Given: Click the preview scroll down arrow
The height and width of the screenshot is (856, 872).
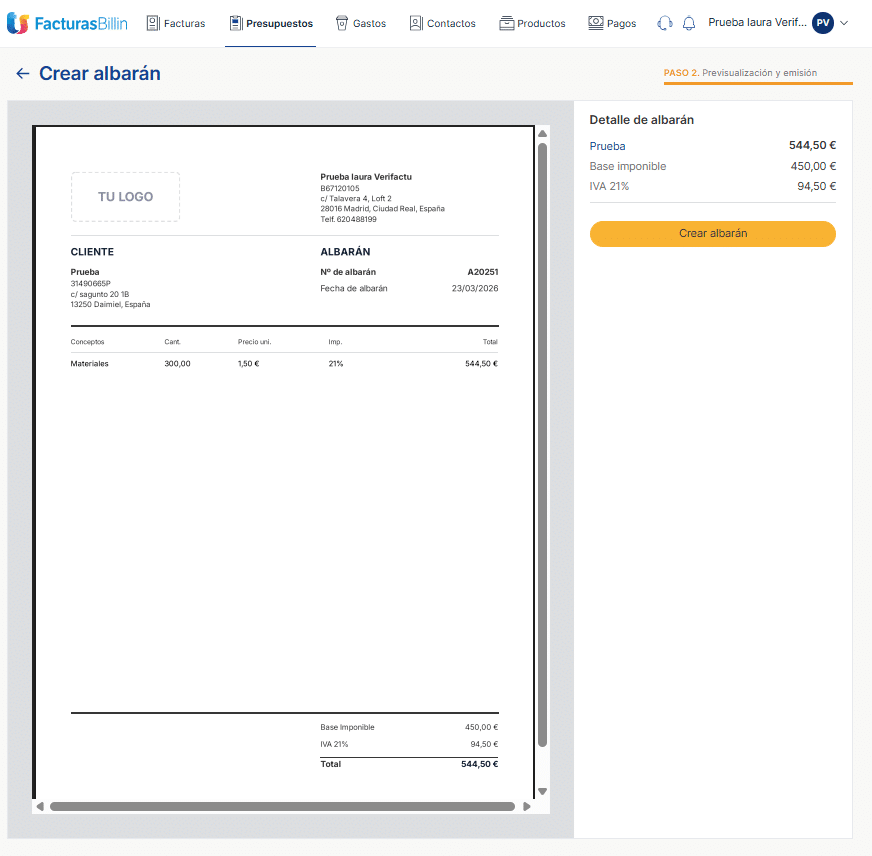Looking at the screenshot, I should coord(542,791).
